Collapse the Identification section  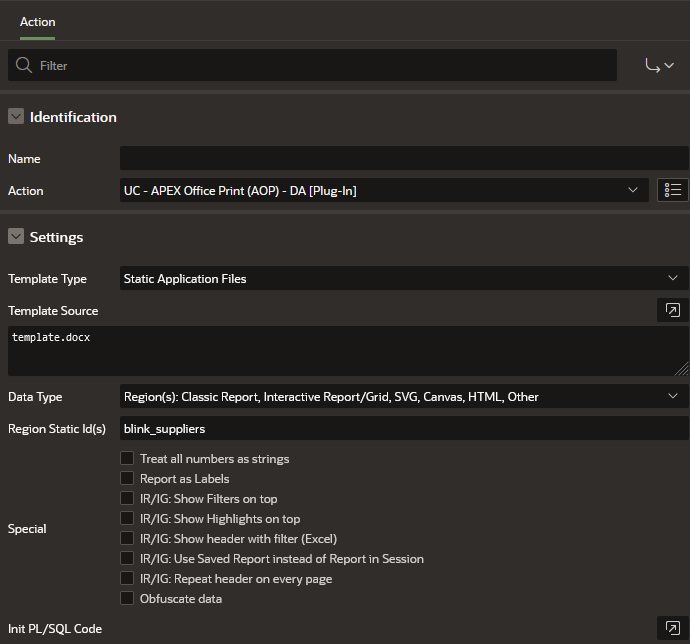point(15,117)
